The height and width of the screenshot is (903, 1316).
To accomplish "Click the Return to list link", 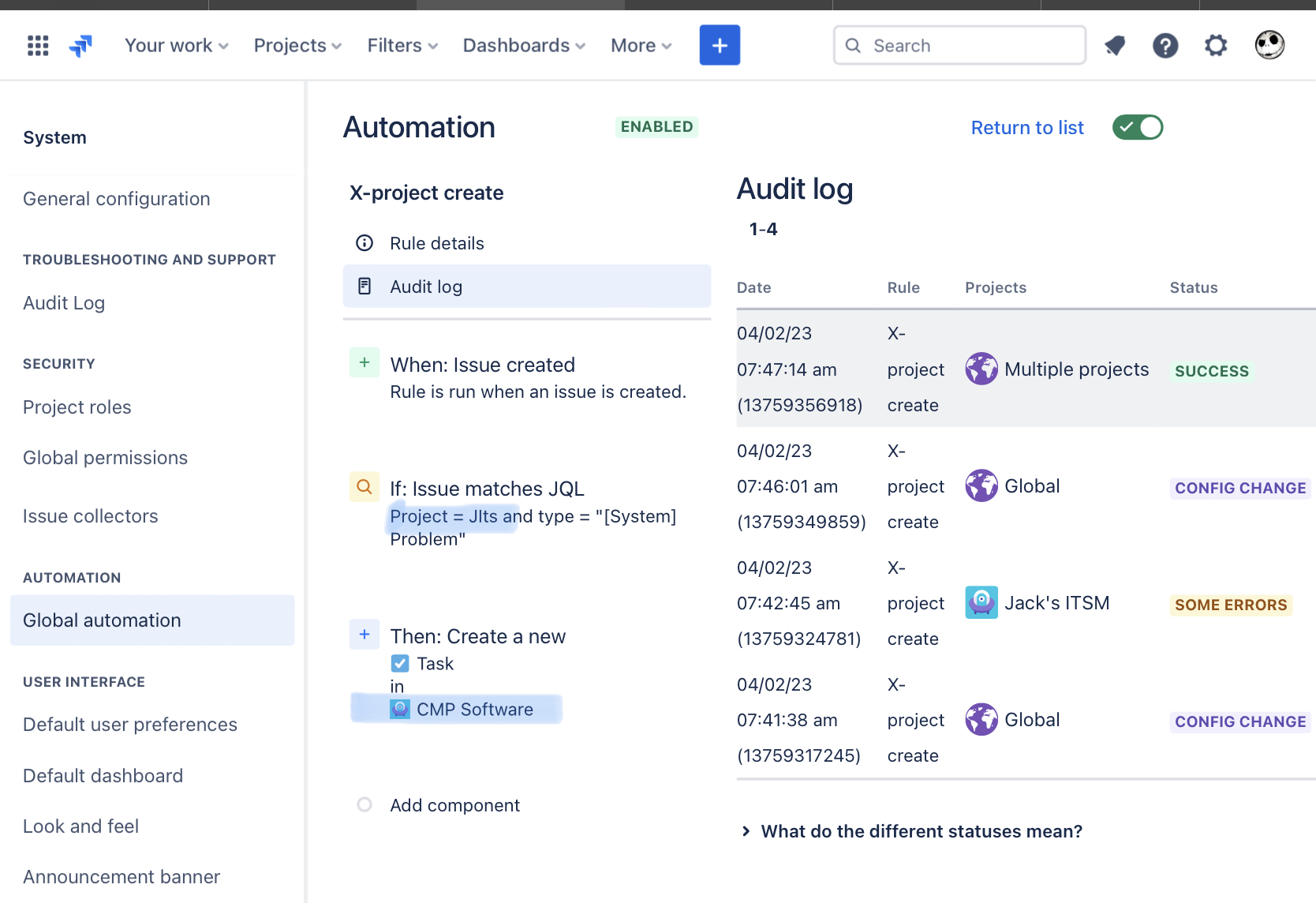I will [1027, 127].
